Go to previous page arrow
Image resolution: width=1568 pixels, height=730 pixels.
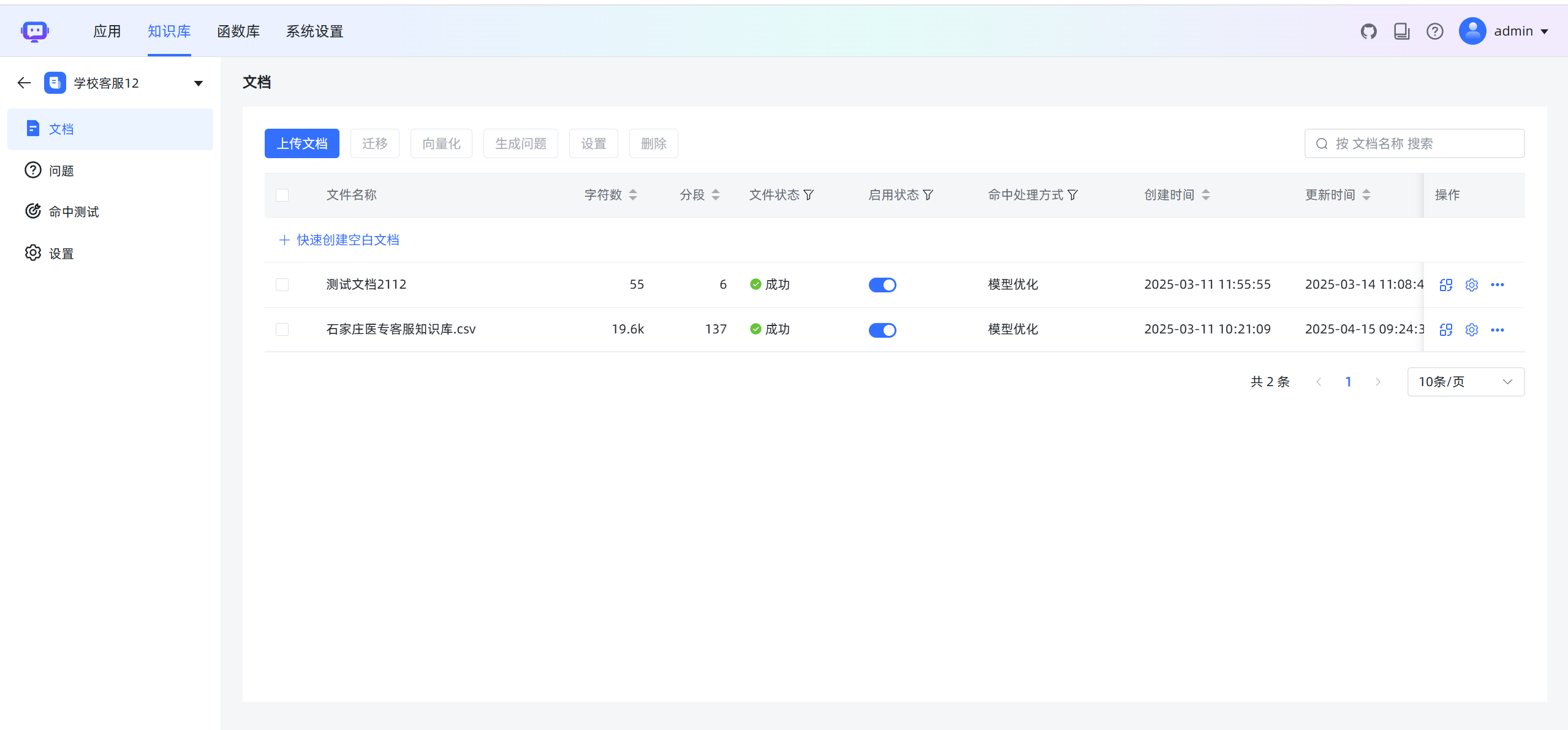1319,382
